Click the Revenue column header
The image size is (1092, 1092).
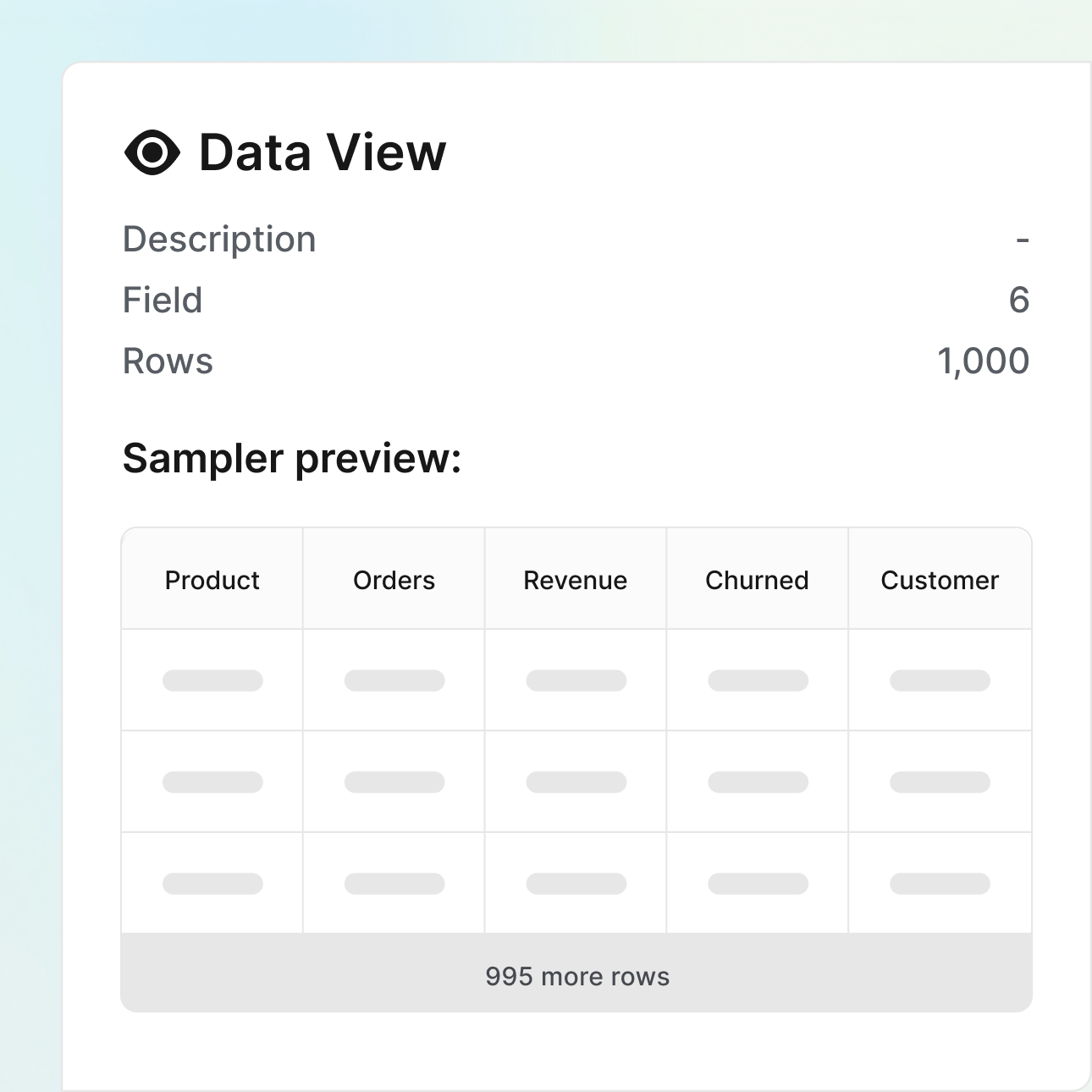(575, 580)
